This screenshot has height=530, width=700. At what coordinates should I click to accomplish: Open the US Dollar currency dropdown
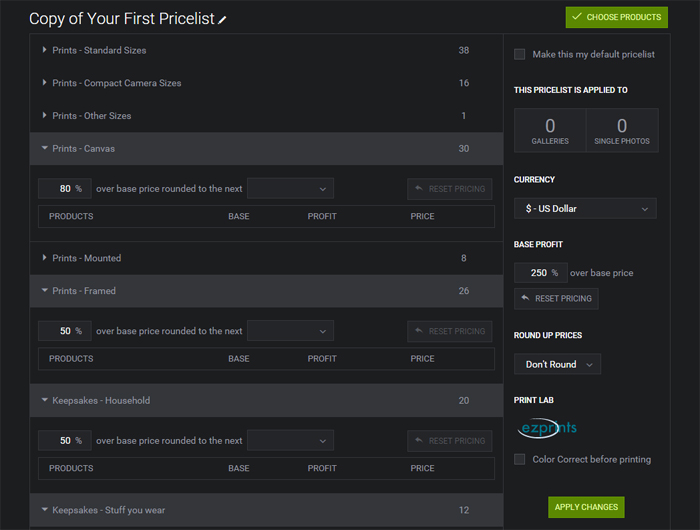tap(585, 209)
